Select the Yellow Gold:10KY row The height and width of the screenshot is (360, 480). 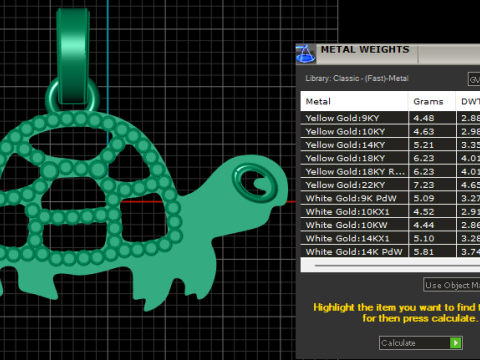point(390,131)
